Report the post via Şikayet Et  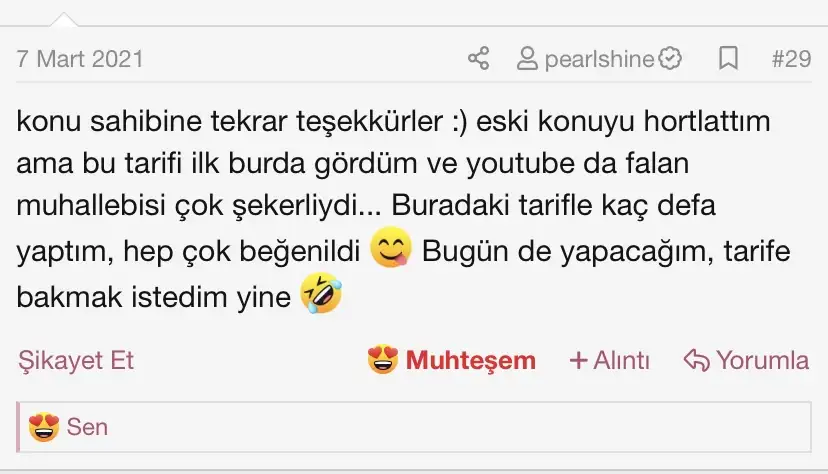click(x=76, y=361)
